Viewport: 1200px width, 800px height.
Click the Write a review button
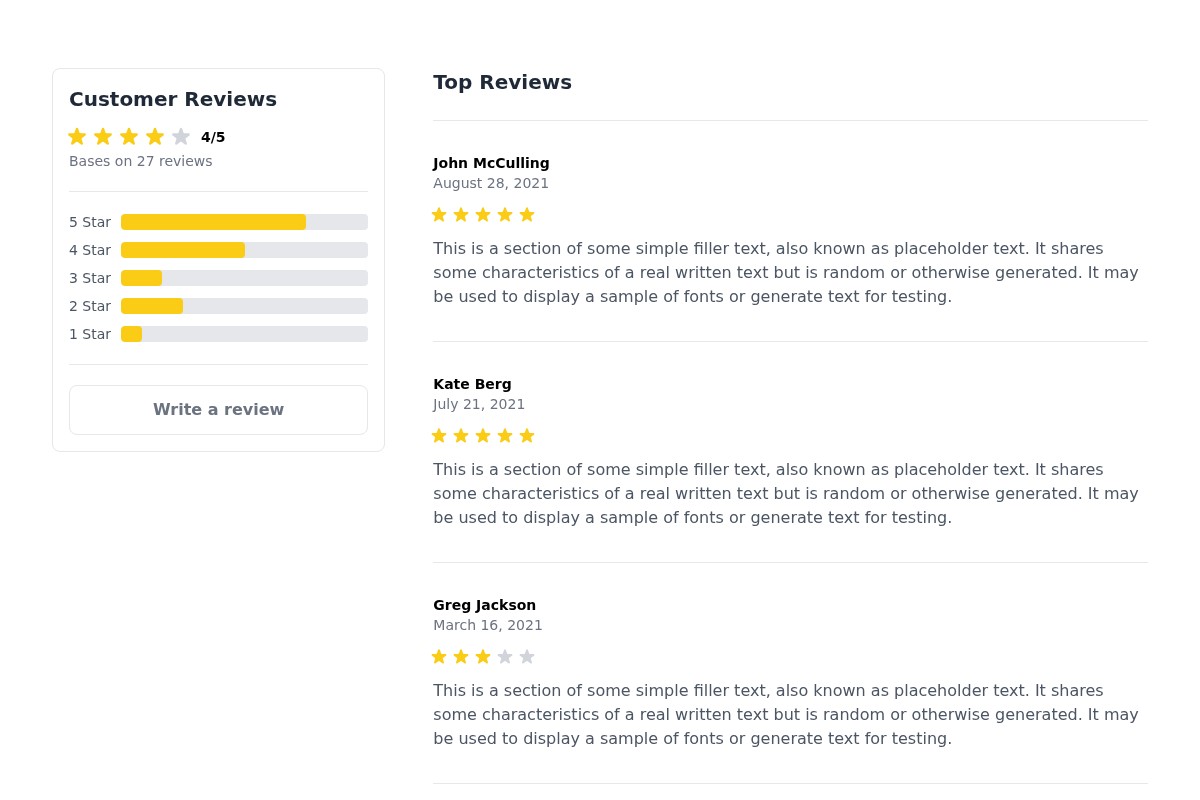click(218, 410)
